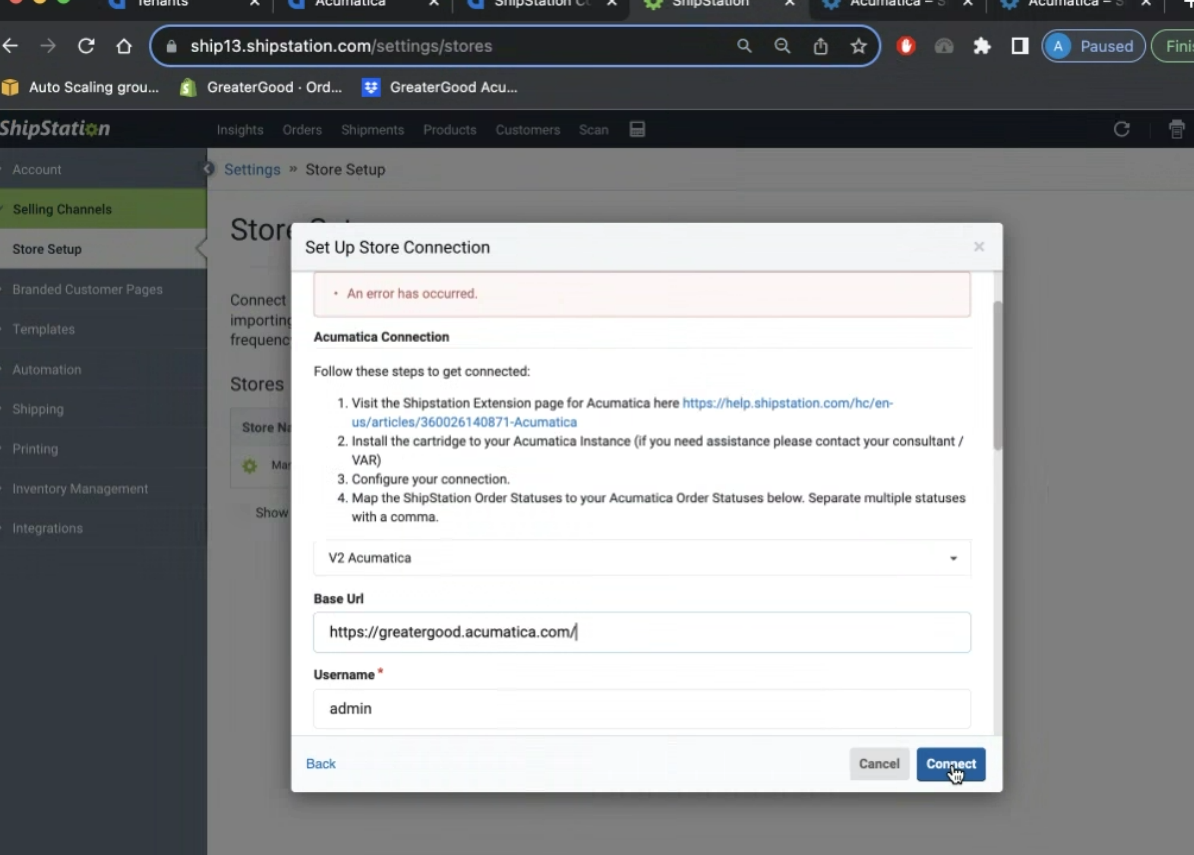Image resolution: width=1194 pixels, height=855 pixels.
Task: Reload the page with browser refresh icon
Action: (x=86, y=46)
